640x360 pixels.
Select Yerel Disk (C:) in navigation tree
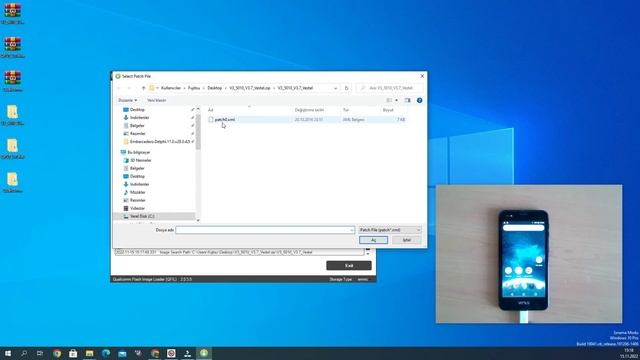[x=142, y=216]
